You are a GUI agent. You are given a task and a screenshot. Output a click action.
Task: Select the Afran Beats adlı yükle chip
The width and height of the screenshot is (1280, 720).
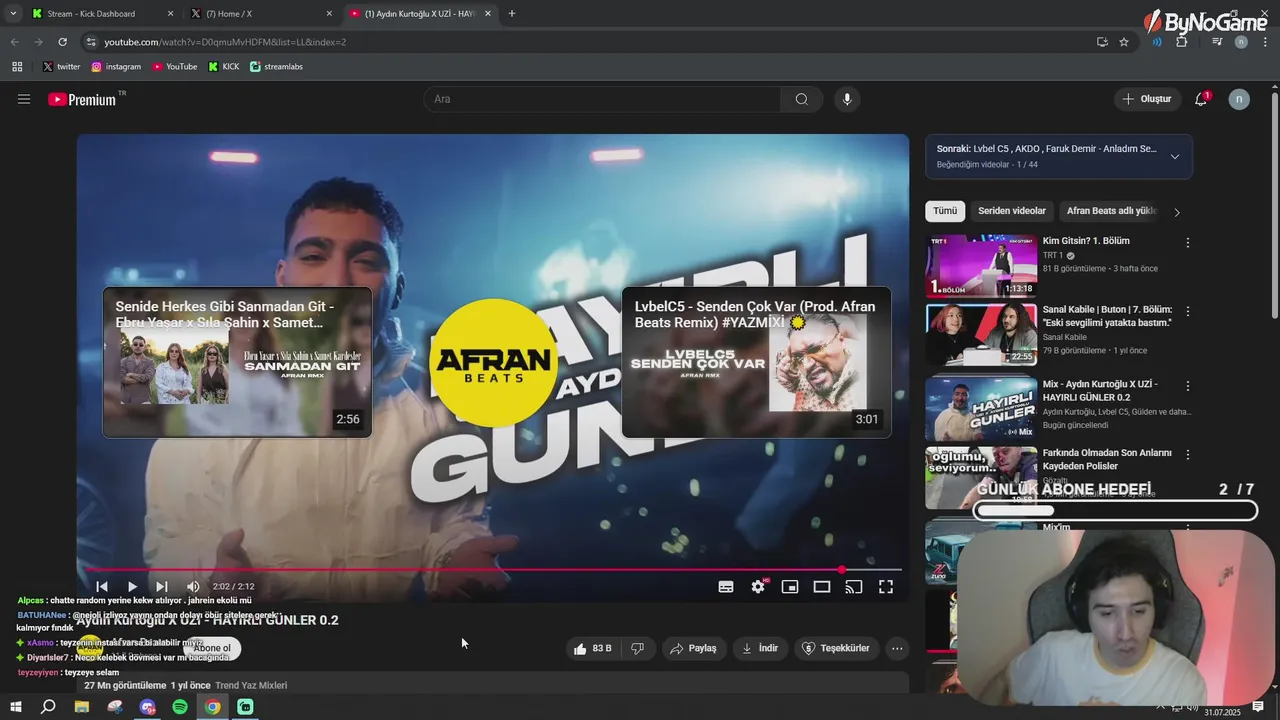pyautogui.click(x=1112, y=211)
